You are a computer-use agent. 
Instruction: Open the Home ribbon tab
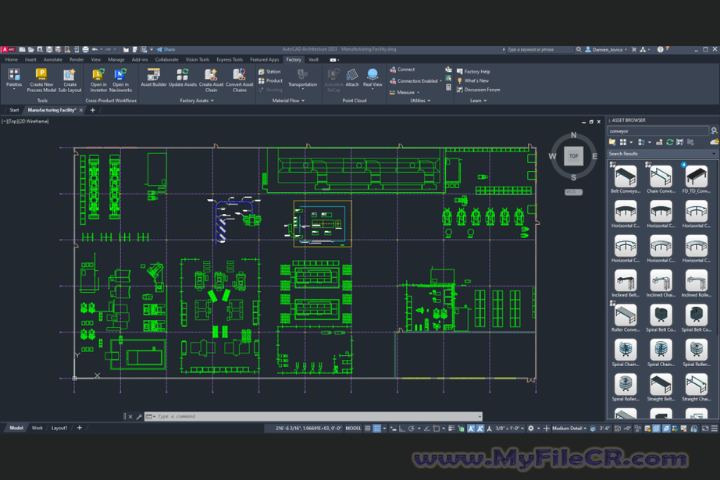(11, 60)
